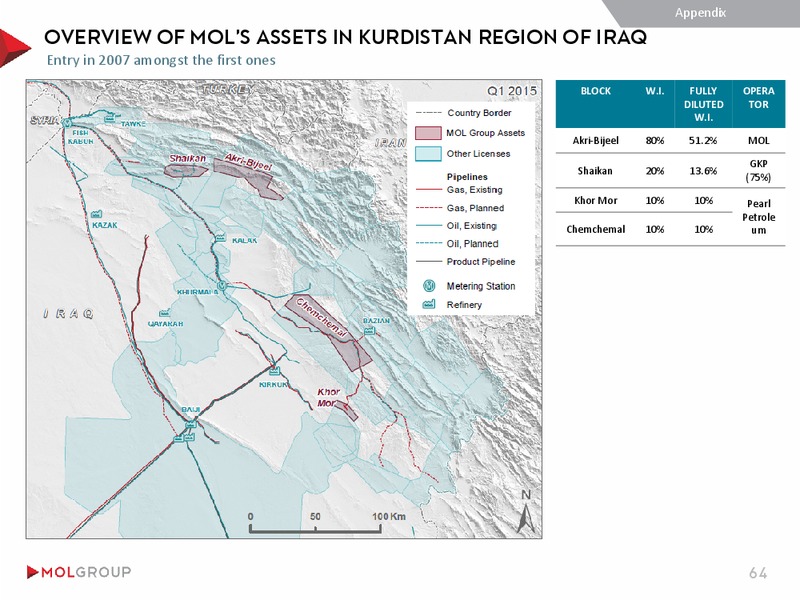Click the 20% cell in Shaikan row
This screenshot has height=600, width=800.
coord(655,171)
